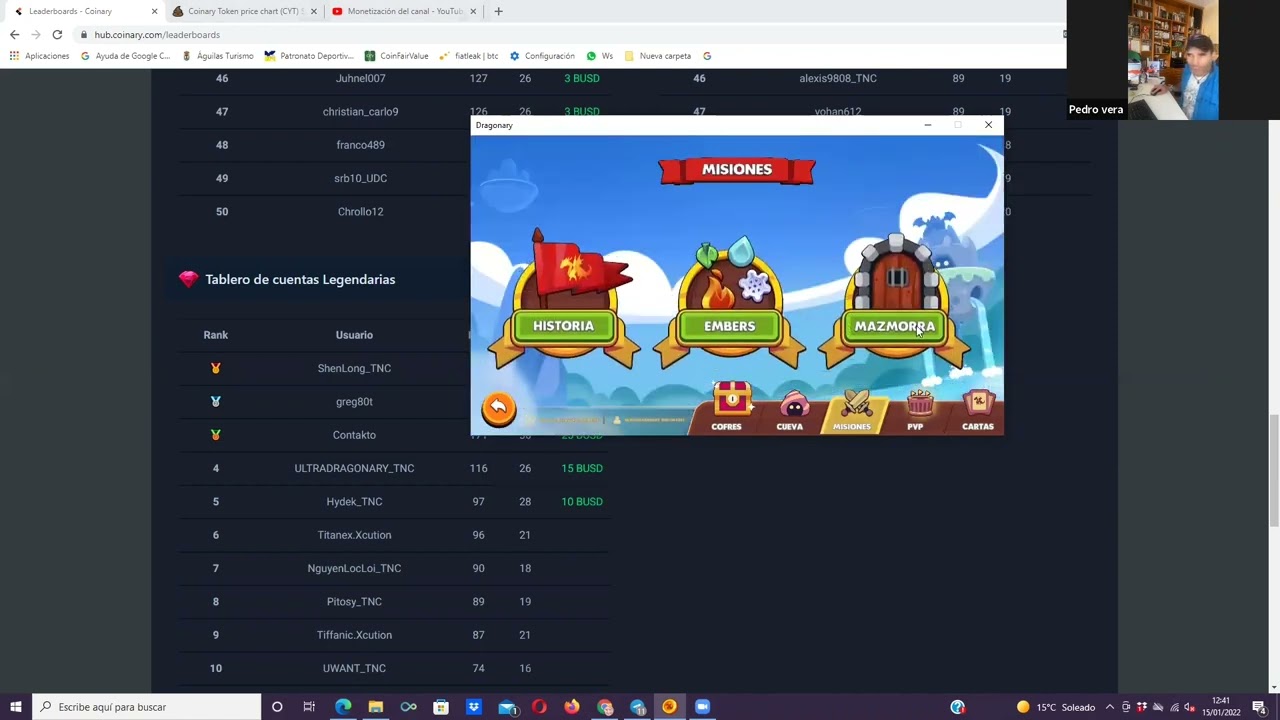This screenshot has height=720, width=1280.
Task: Click NguyenLocLoi_TNC user name
Action: click(x=354, y=568)
